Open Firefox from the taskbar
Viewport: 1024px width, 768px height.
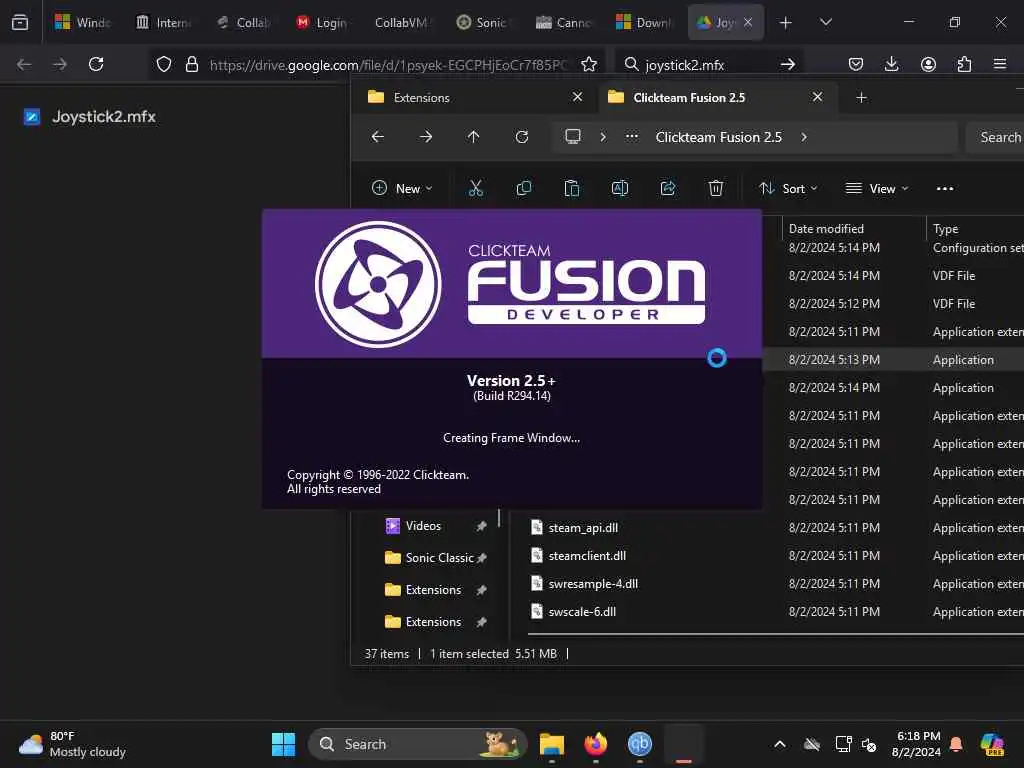click(x=596, y=744)
